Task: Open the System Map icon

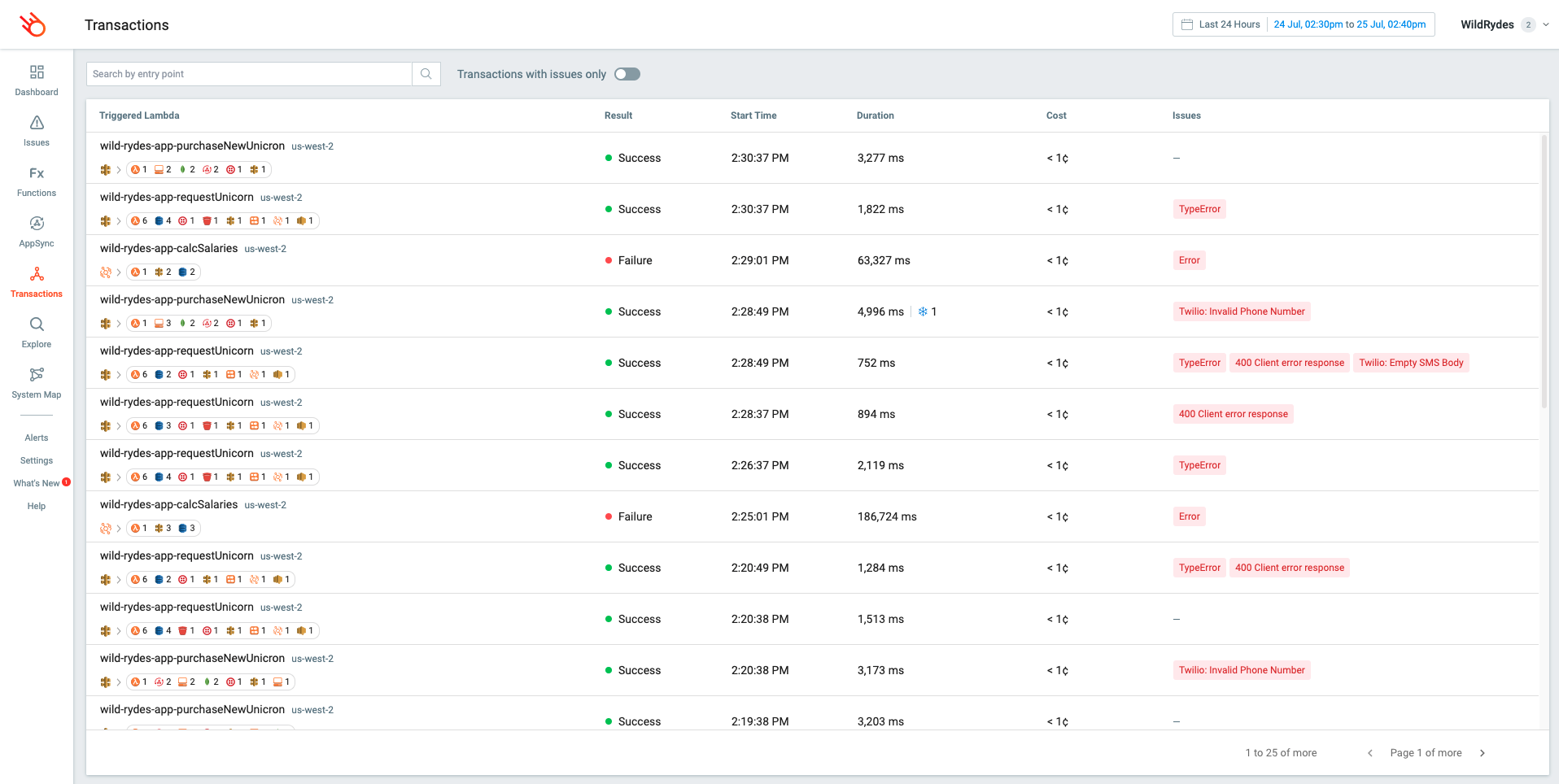Action: [37, 375]
